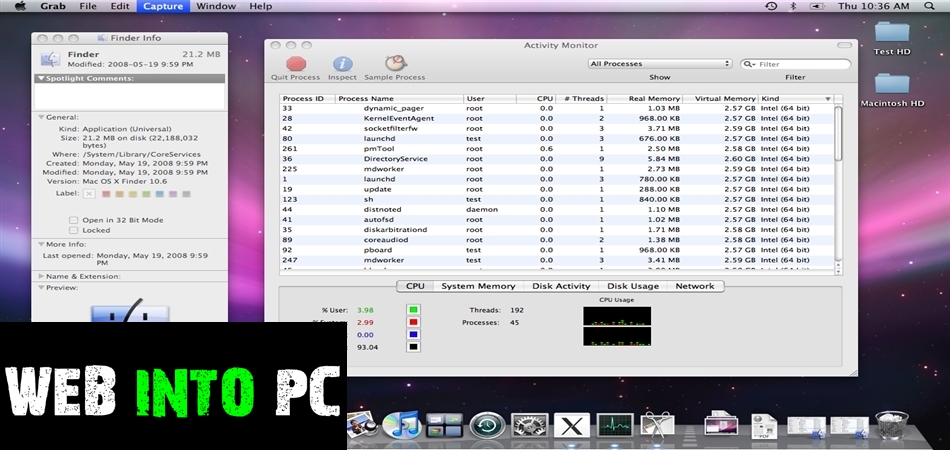Open System Preferences from the dock
The width and height of the screenshot is (950, 450).
[530, 426]
